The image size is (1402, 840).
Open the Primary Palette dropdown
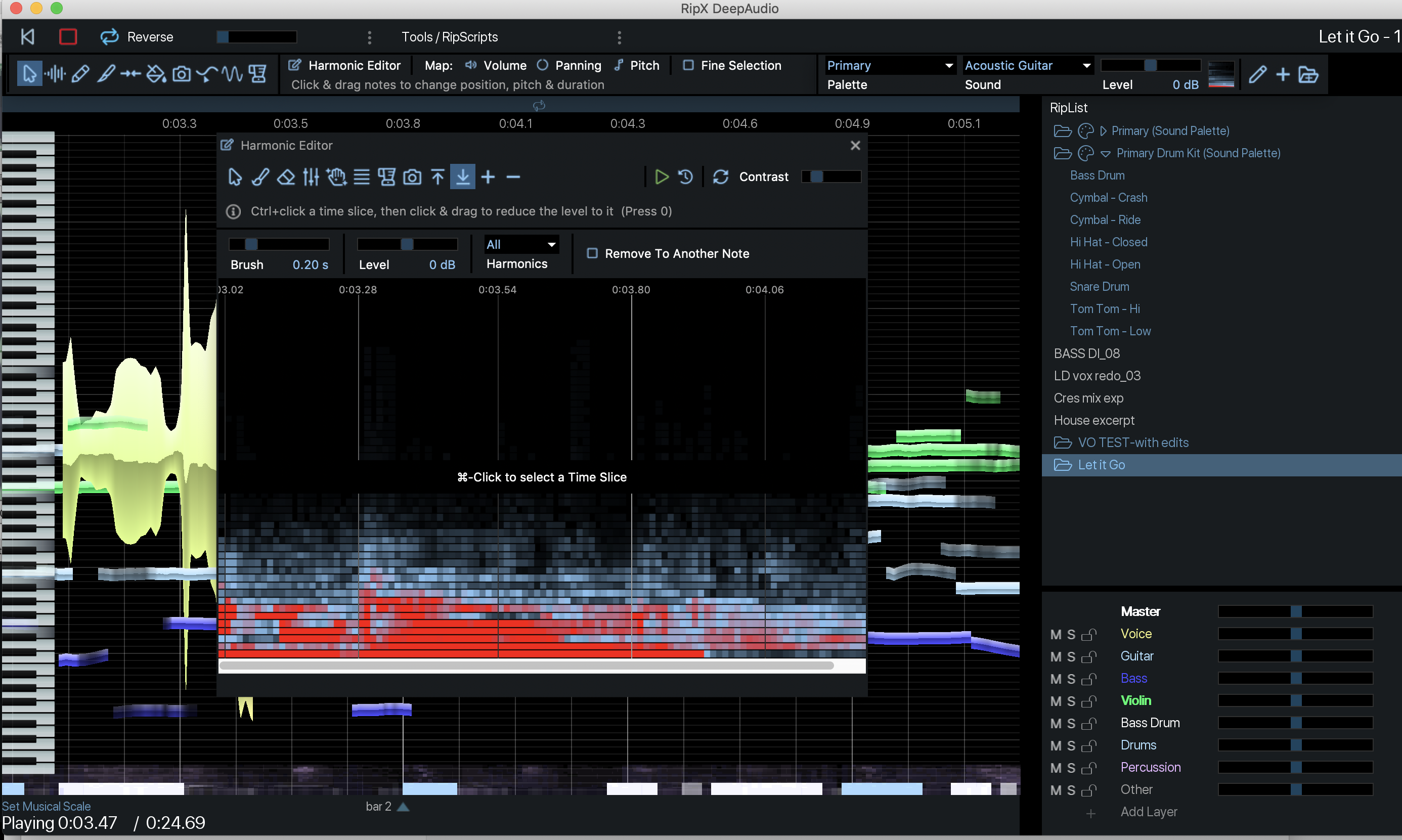pyautogui.click(x=890, y=65)
